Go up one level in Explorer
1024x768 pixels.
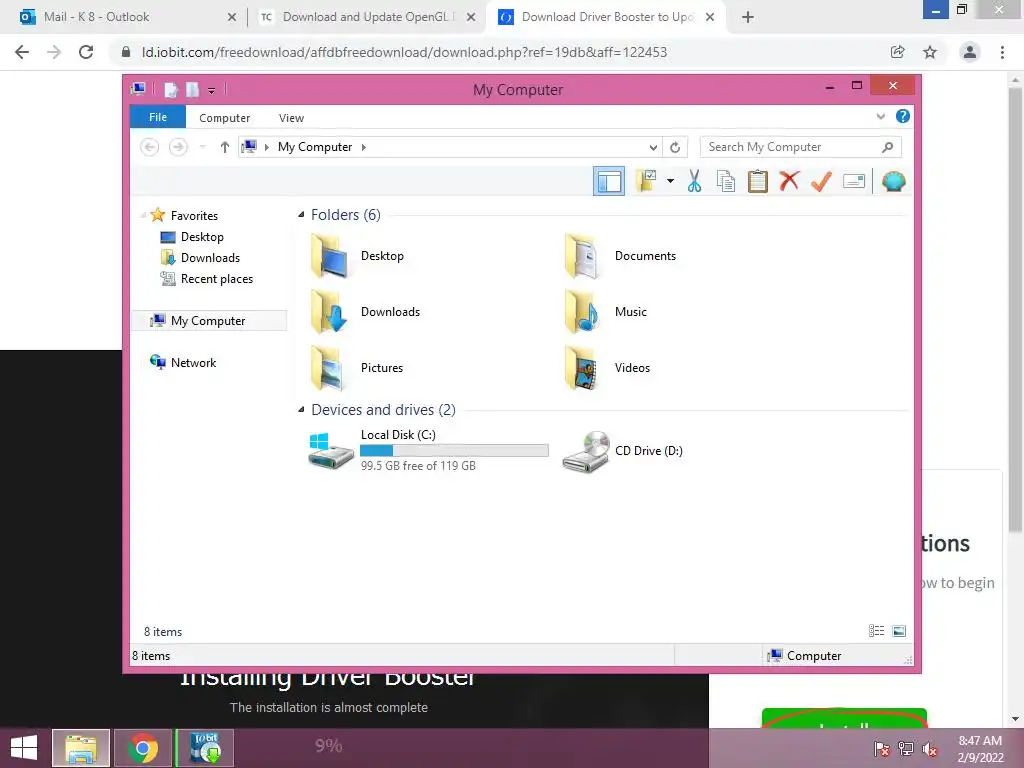(x=225, y=147)
